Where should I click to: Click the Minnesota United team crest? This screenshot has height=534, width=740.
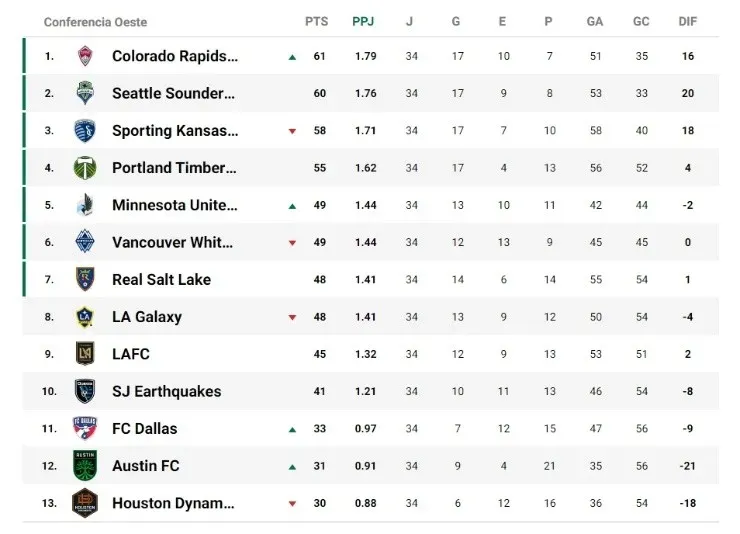point(85,205)
